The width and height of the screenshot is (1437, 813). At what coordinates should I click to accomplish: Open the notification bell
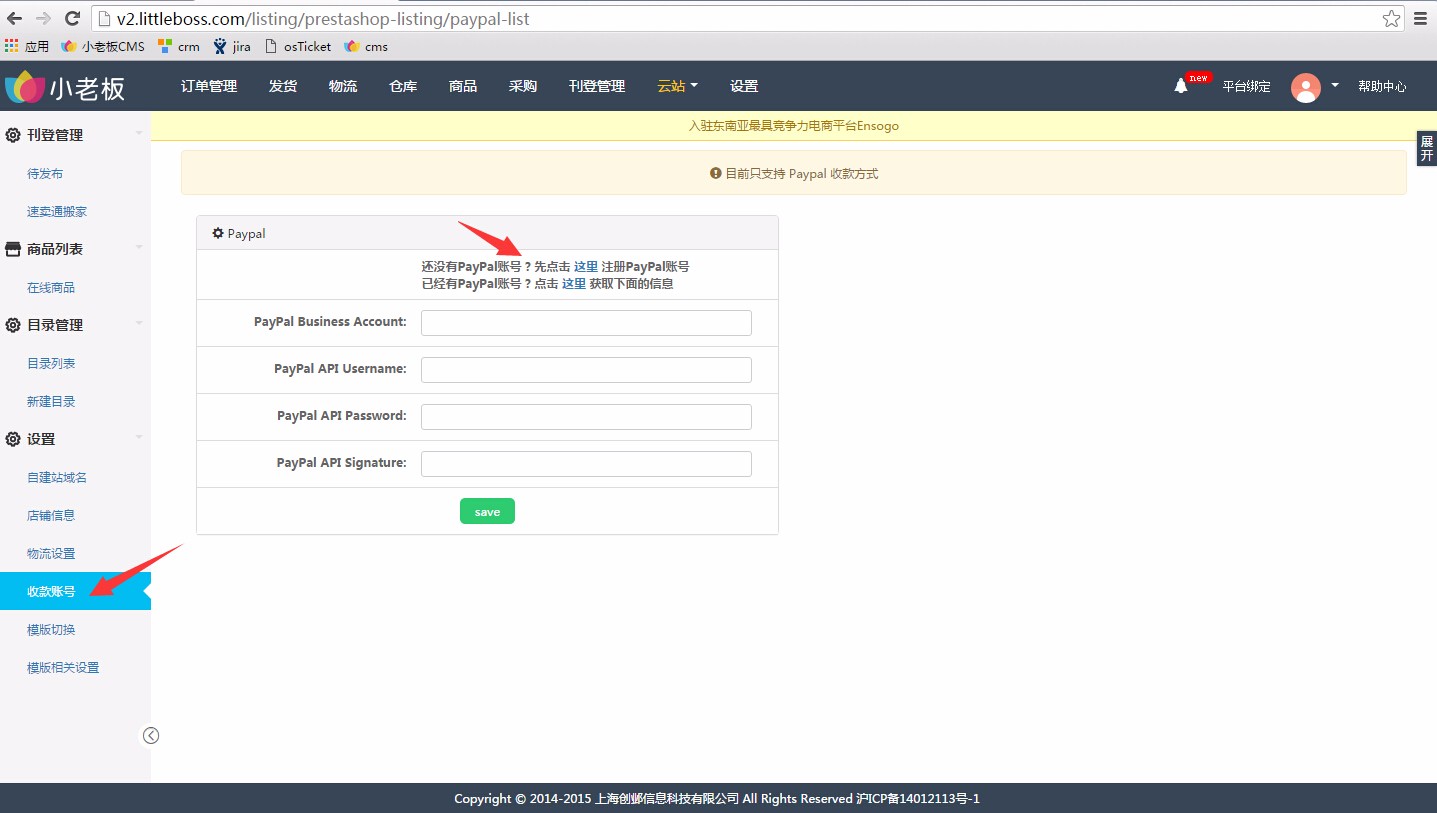[1181, 86]
